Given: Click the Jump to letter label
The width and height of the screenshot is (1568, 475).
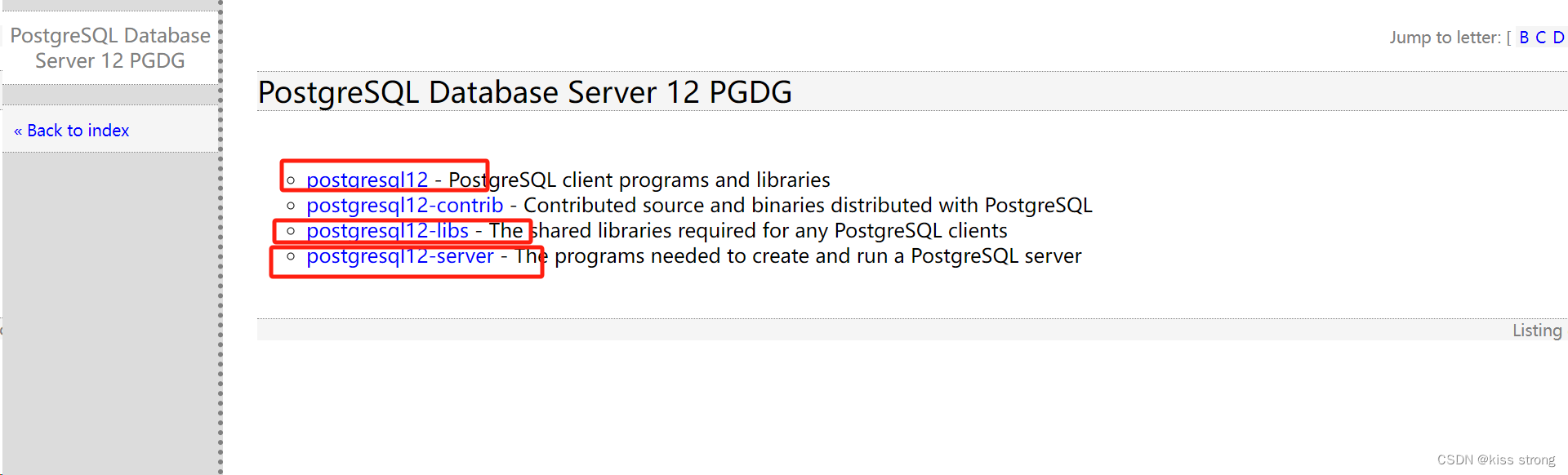Looking at the screenshot, I should (x=1445, y=37).
